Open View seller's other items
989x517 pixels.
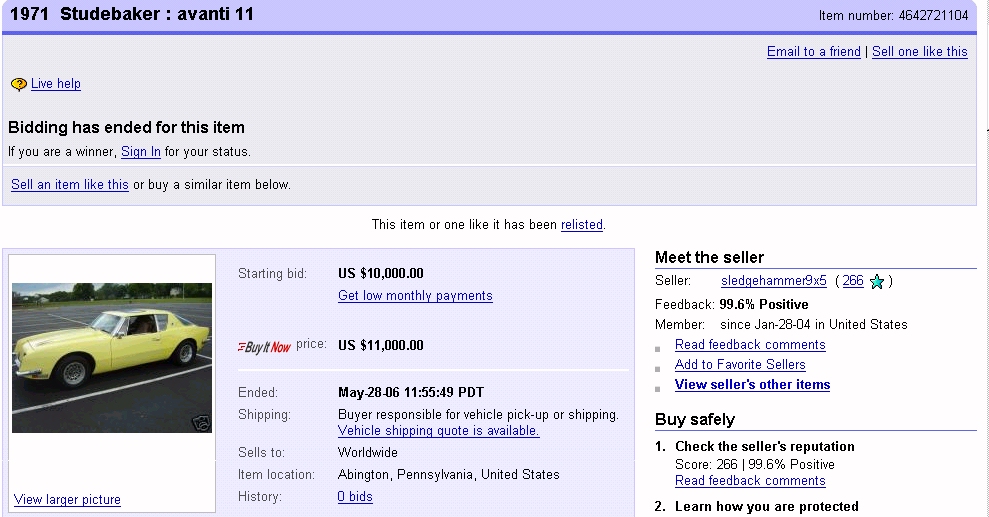coord(752,385)
